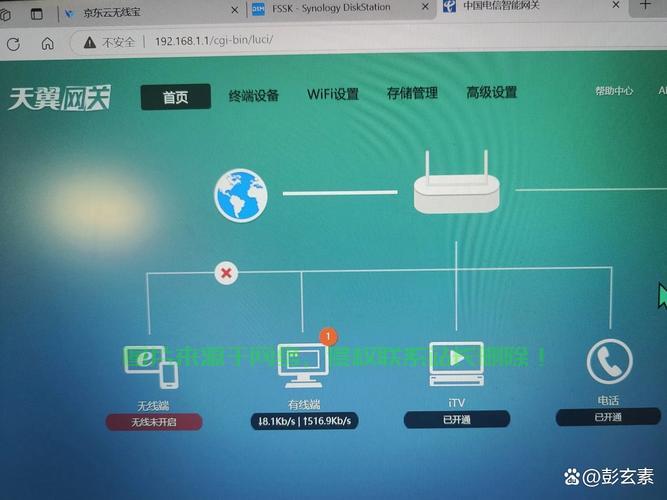Click the browser refresh icon
Image resolution: width=667 pixels, height=500 pixels.
[x=13, y=44]
